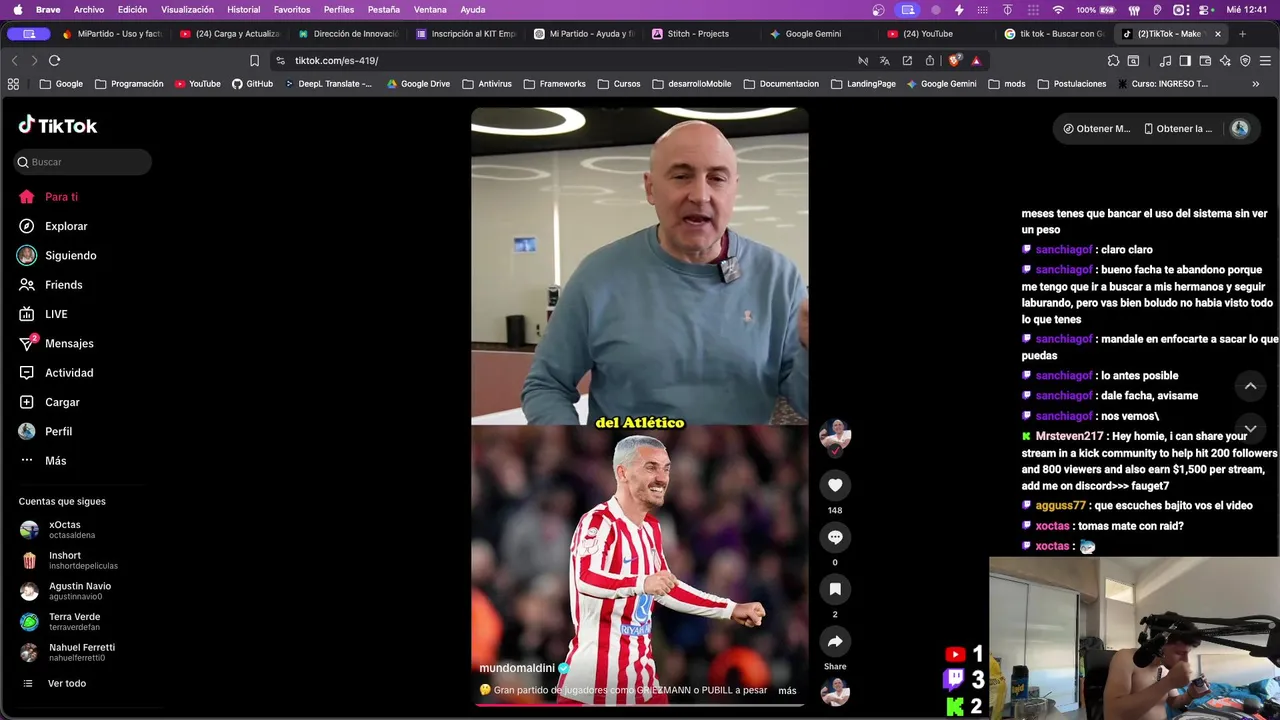Open Mensajes inbox

[x=69, y=343]
